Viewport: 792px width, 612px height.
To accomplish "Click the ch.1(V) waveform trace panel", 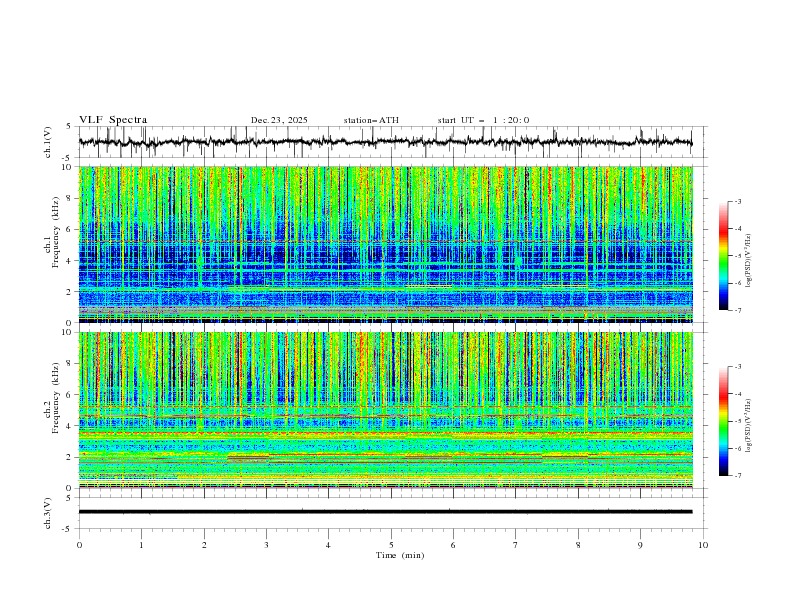I will pos(390,142).
